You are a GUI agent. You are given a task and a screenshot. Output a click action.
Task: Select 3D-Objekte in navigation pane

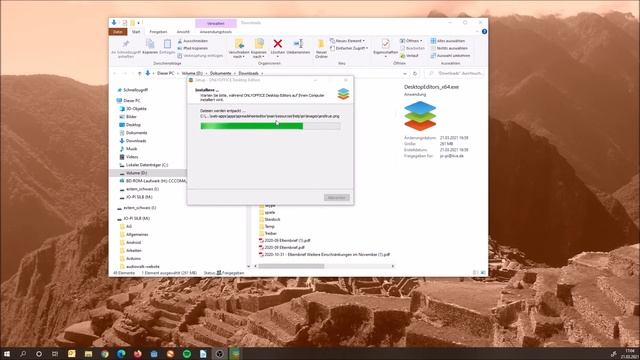coord(136,109)
